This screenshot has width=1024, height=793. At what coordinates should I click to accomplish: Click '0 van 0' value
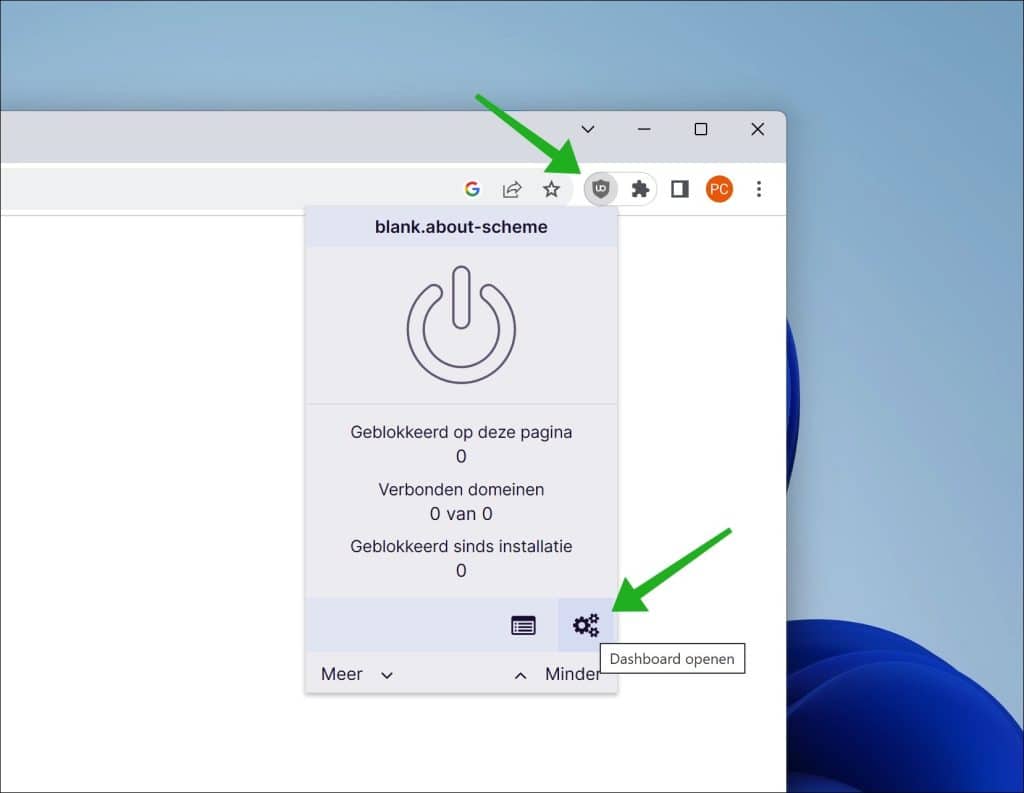pos(461,513)
